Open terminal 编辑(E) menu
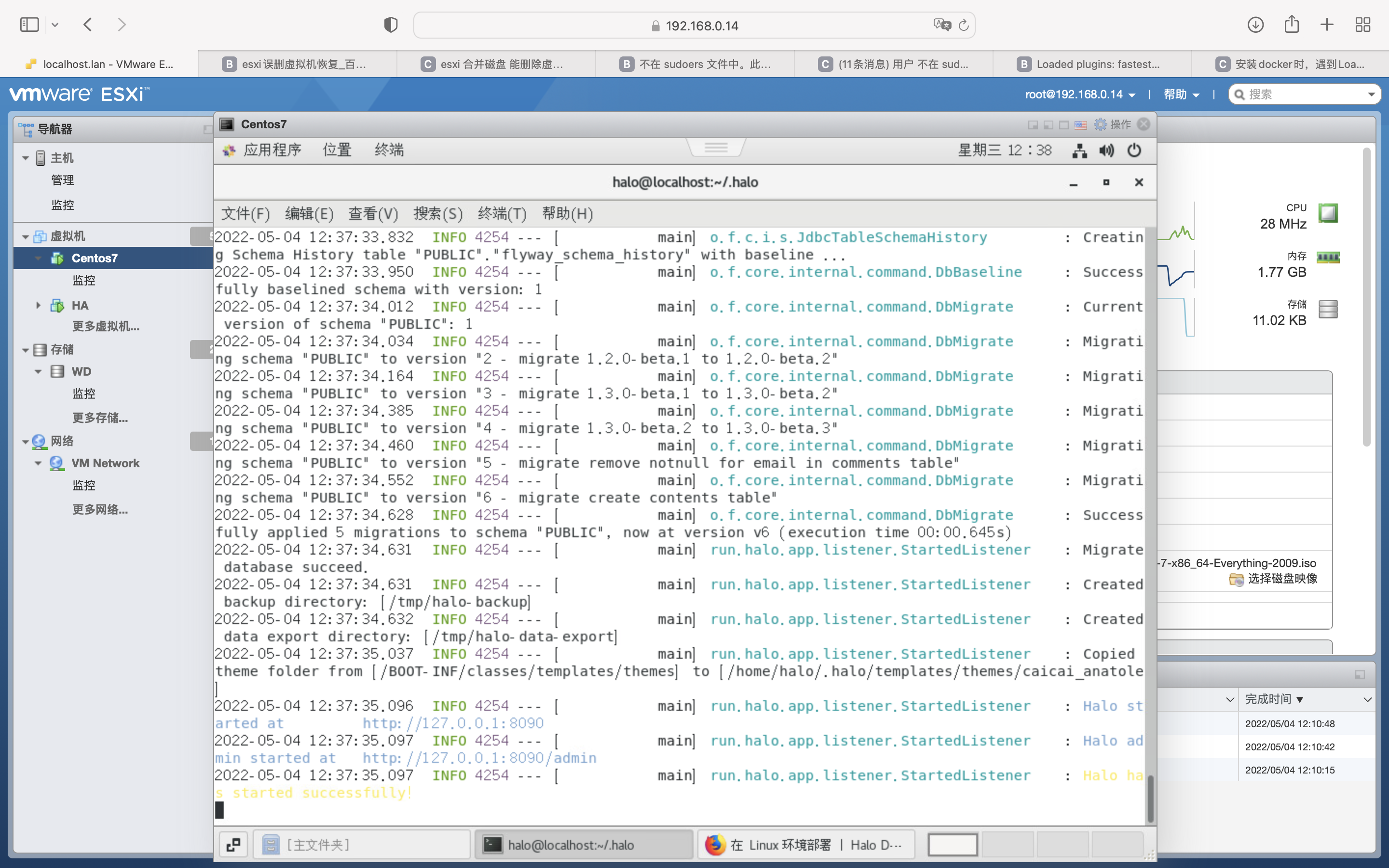Viewport: 1389px width, 868px height. click(x=309, y=214)
